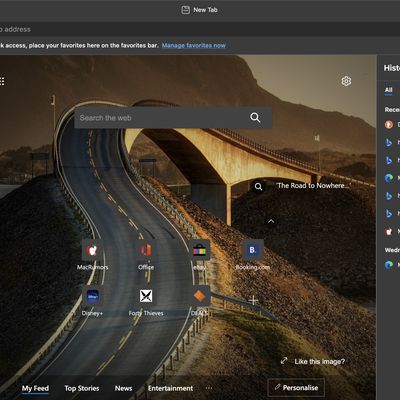Add a new quick link with plus

[x=253, y=300]
